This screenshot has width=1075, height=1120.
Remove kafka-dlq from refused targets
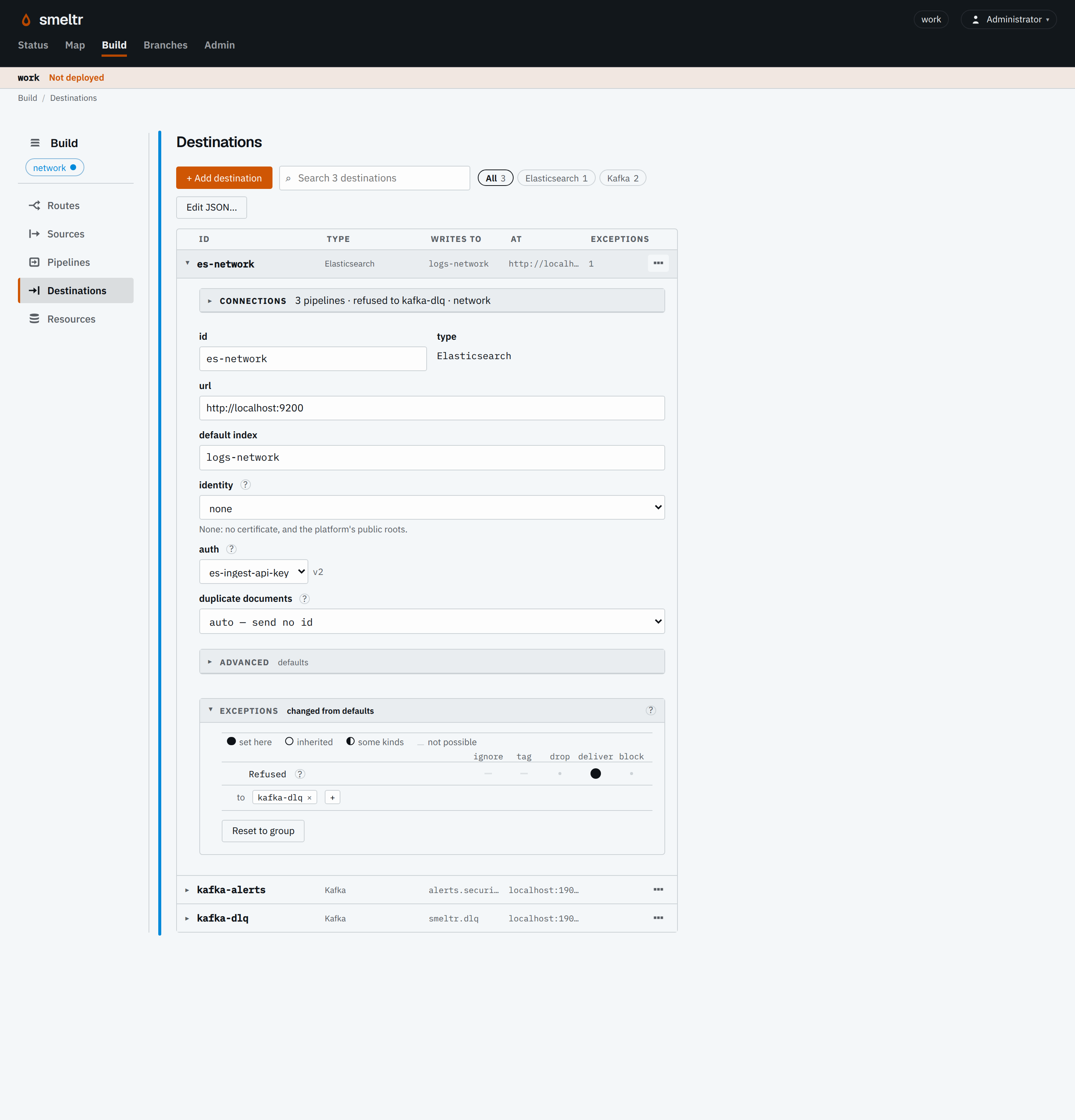(x=309, y=798)
